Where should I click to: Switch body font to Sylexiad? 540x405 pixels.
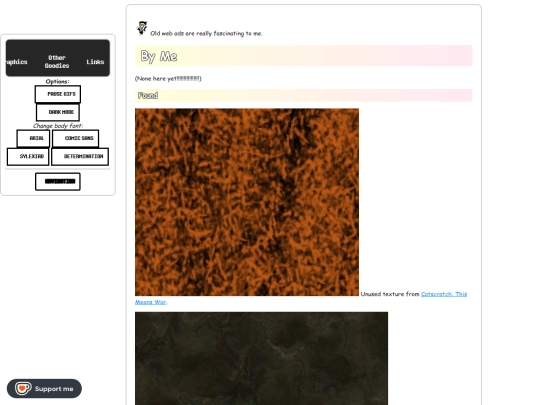pyautogui.click(x=28, y=156)
